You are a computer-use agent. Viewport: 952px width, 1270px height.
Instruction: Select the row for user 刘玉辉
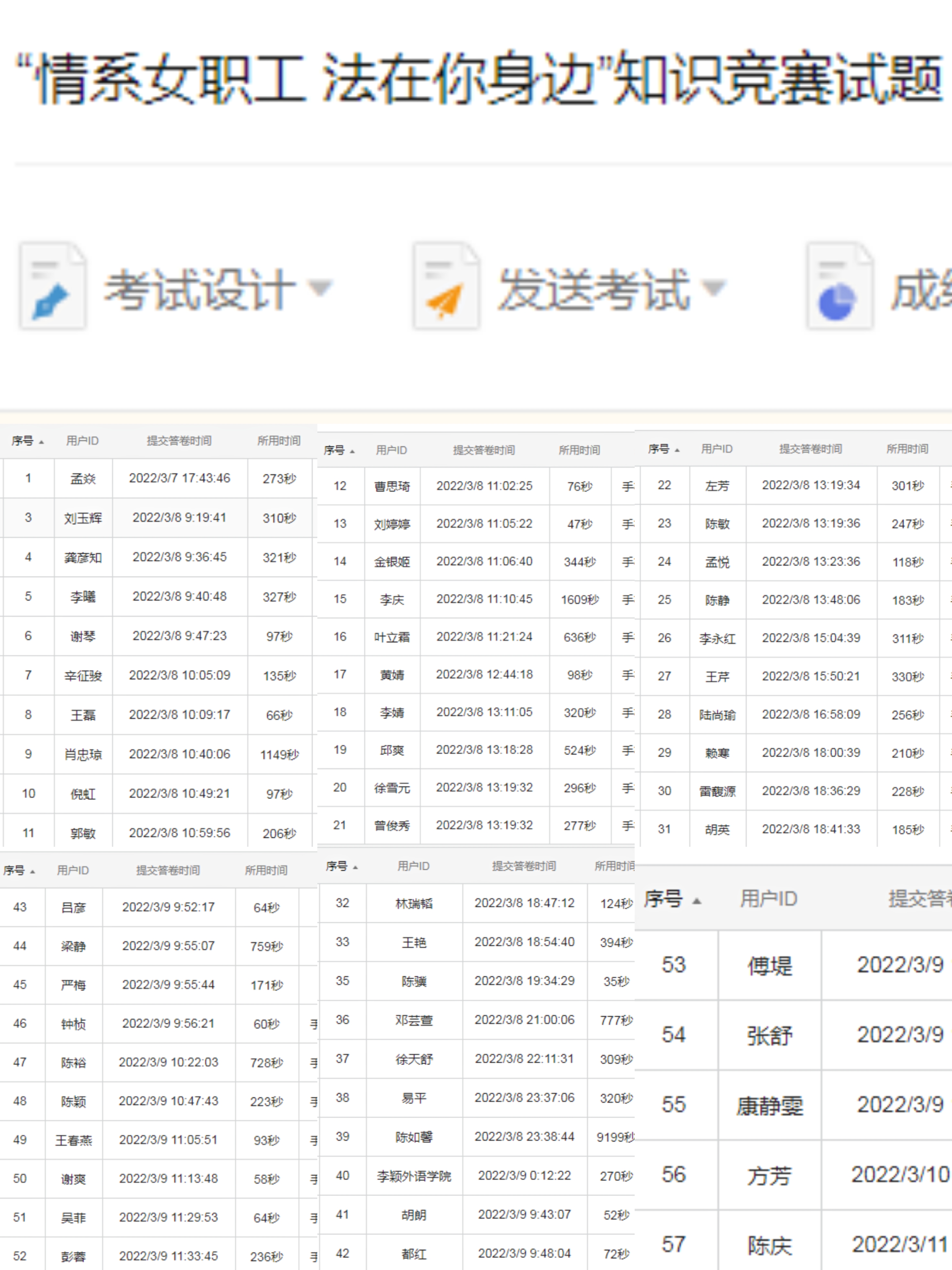(x=83, y=518)
